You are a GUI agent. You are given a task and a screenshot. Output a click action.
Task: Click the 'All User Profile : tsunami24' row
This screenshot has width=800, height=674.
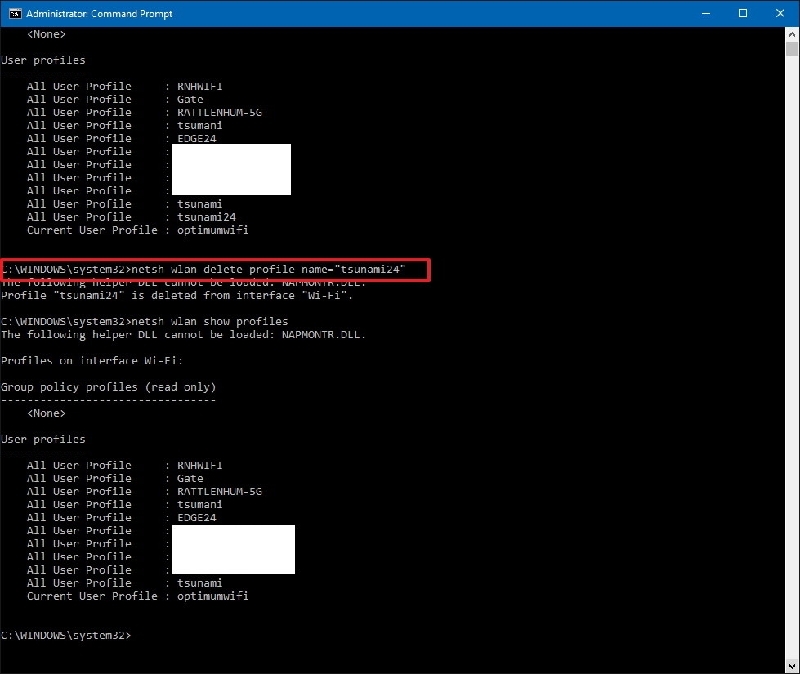[x=131, y=217]
